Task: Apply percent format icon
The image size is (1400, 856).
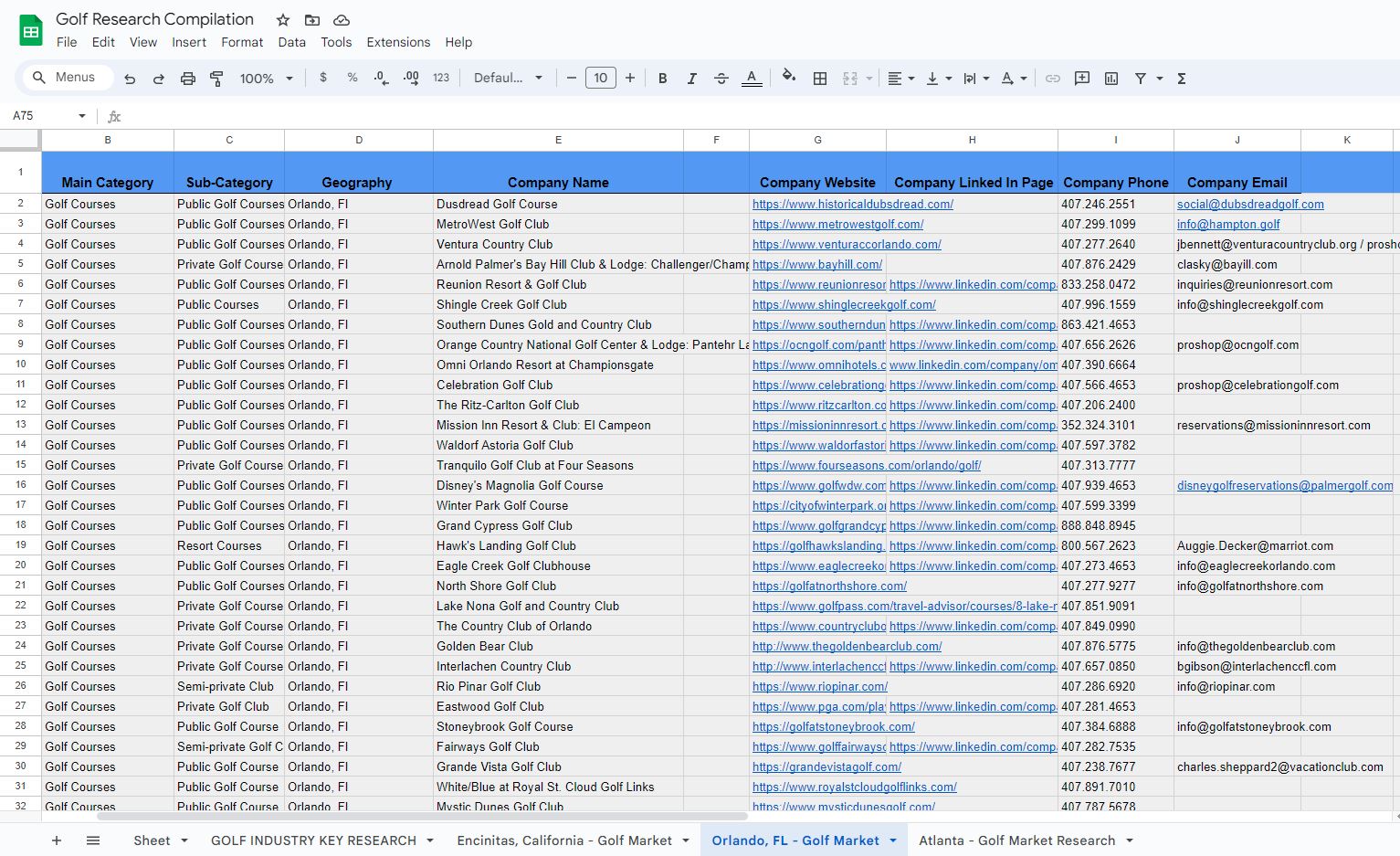Action: pyautogui.click(x=353, y=79)
